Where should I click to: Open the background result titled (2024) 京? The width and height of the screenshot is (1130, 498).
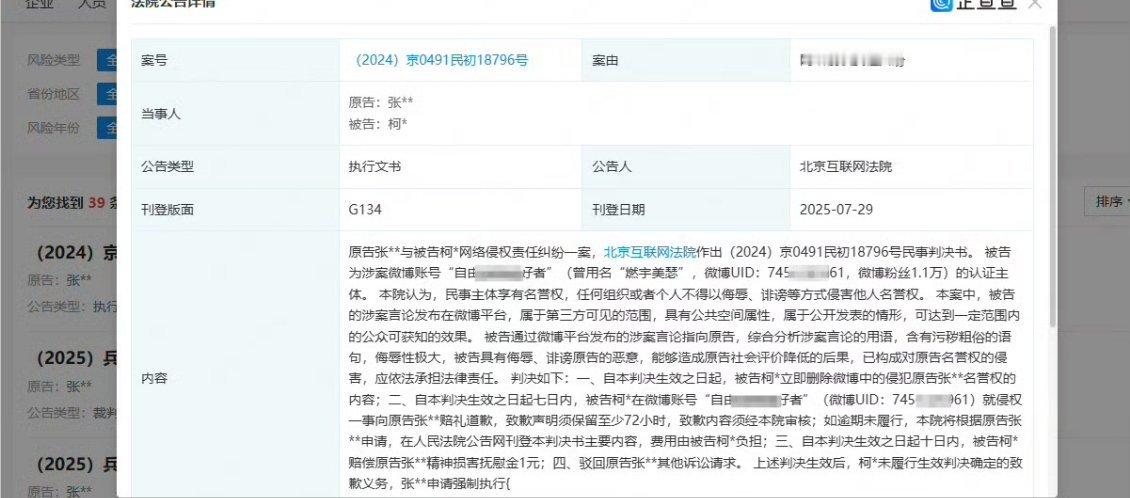[x=76, y=253]
